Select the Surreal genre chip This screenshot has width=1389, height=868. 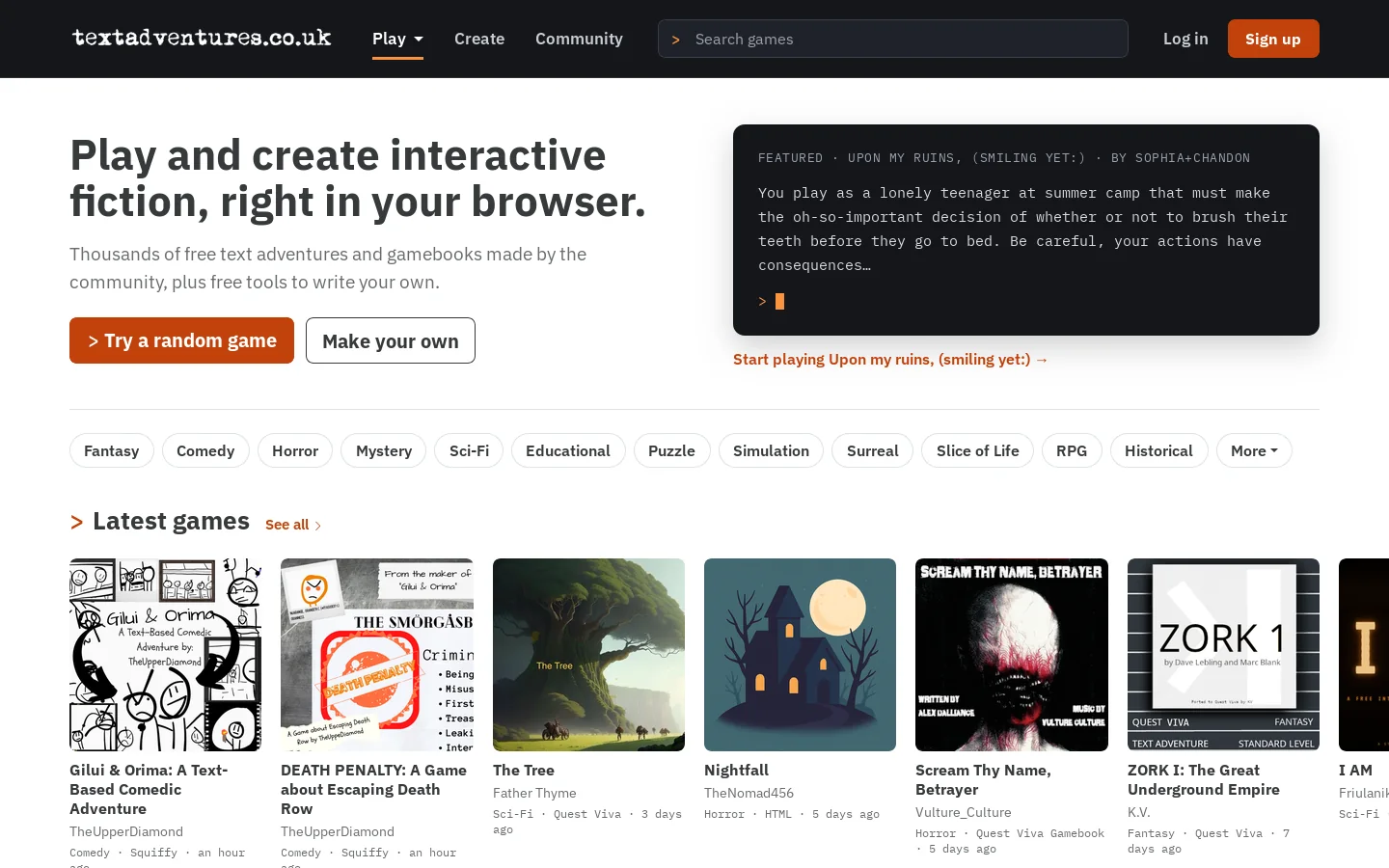[x=872, y=450]
